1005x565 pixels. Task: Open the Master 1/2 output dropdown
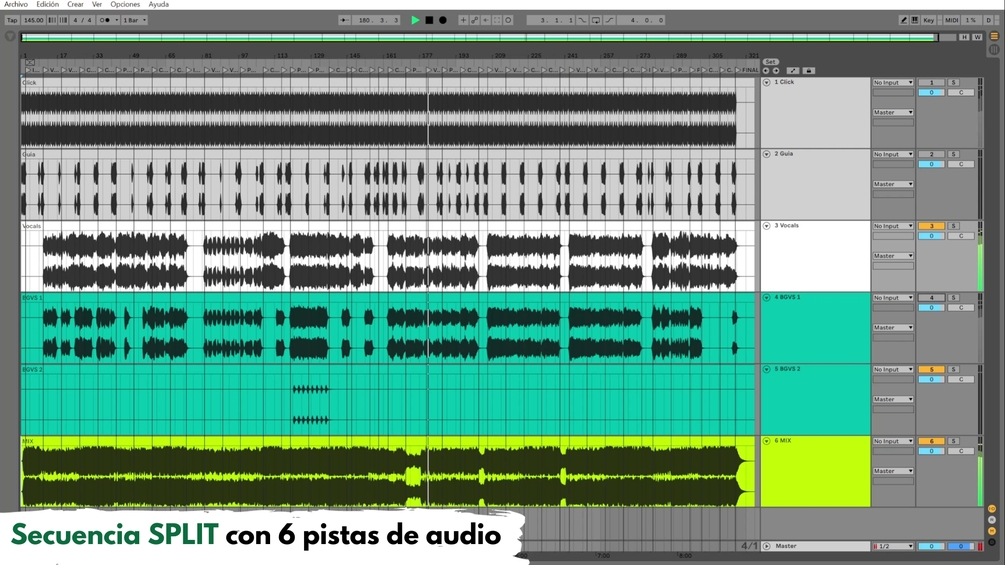[x=893, y=546]
